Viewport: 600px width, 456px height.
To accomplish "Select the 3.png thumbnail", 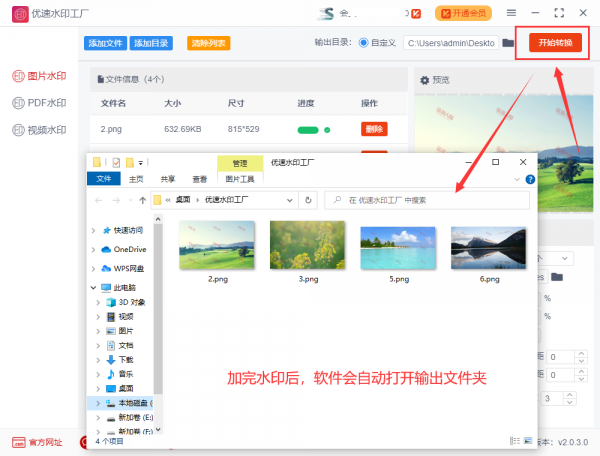I will click(307, 245).
